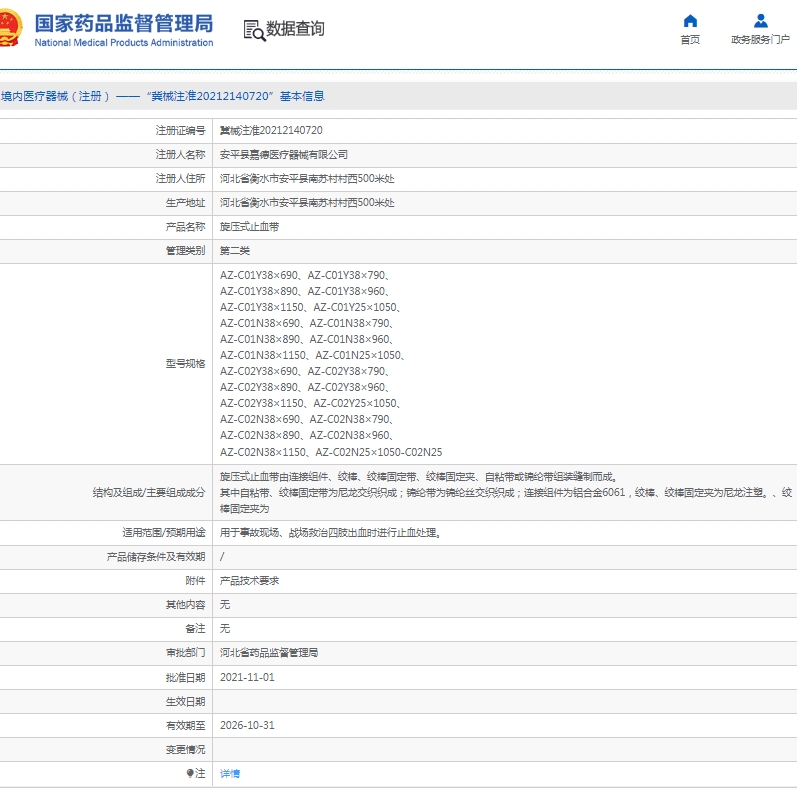Select model AZ-C01Y38×960

(x=346, y=291)
